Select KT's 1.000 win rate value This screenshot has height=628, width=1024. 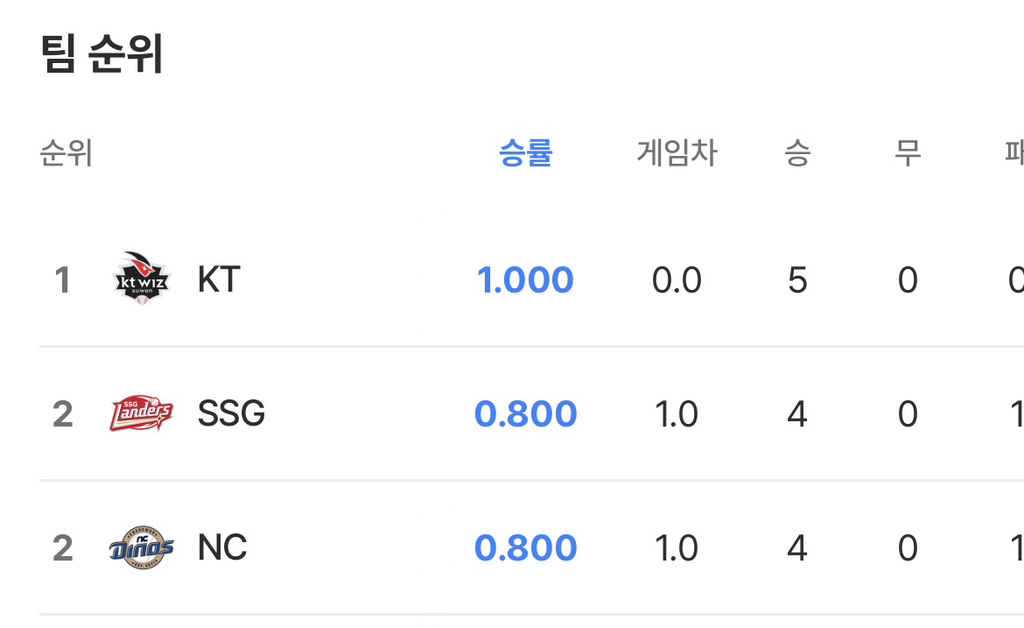(526, 280)
